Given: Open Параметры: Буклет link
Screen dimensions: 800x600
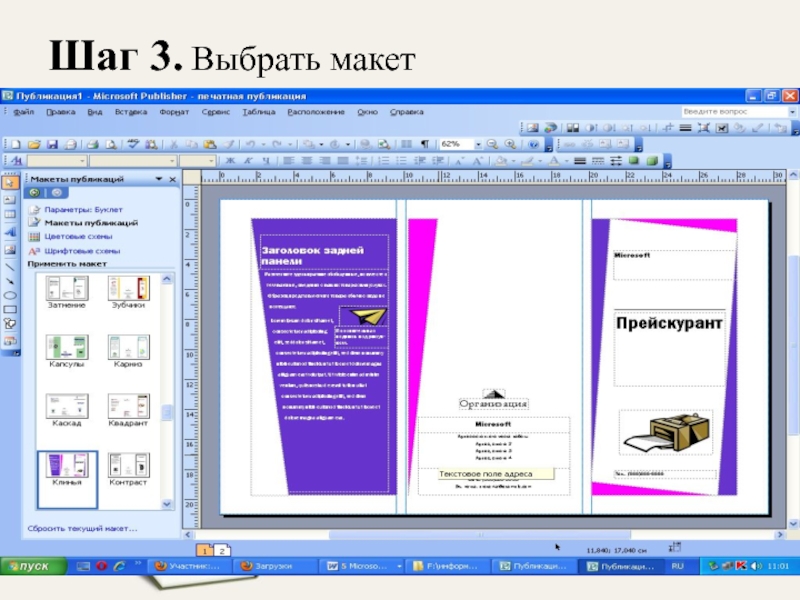Looking at the screenshot, I should [x=83, y=210].
